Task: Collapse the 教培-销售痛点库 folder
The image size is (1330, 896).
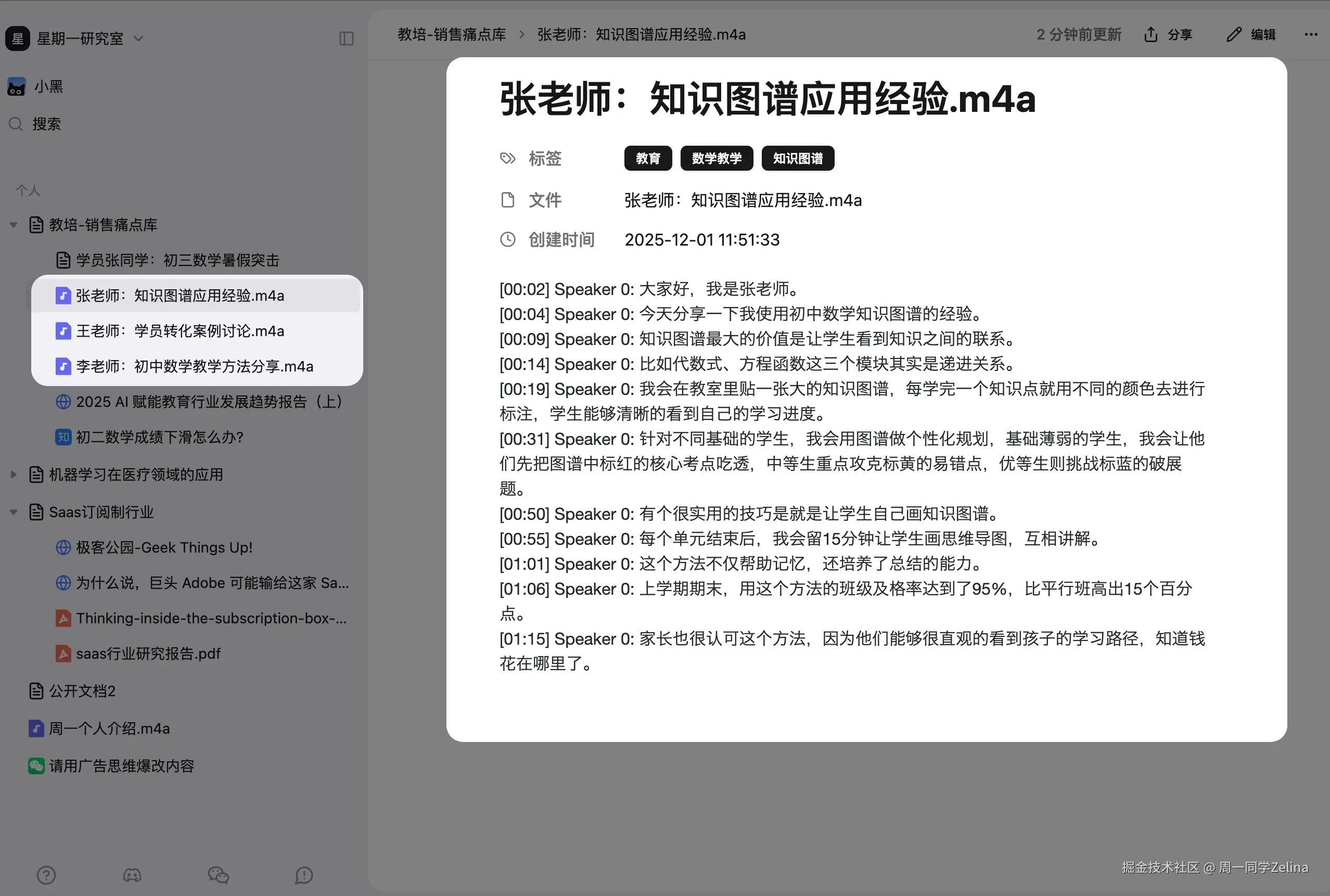Action: [x=14, y=225]
